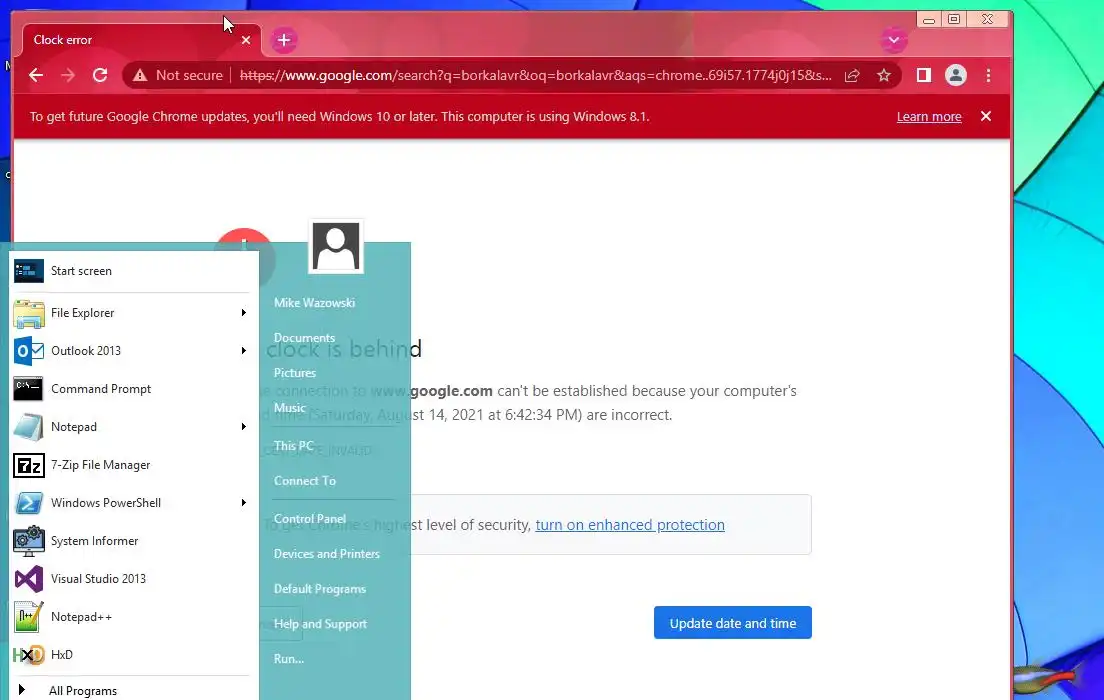Open the tab search dropdown arrow

(893, 40)
